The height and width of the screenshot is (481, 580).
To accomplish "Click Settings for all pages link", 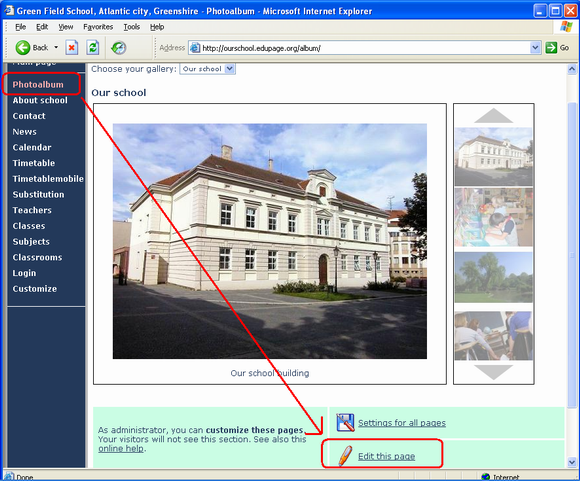I will point(402,423).
